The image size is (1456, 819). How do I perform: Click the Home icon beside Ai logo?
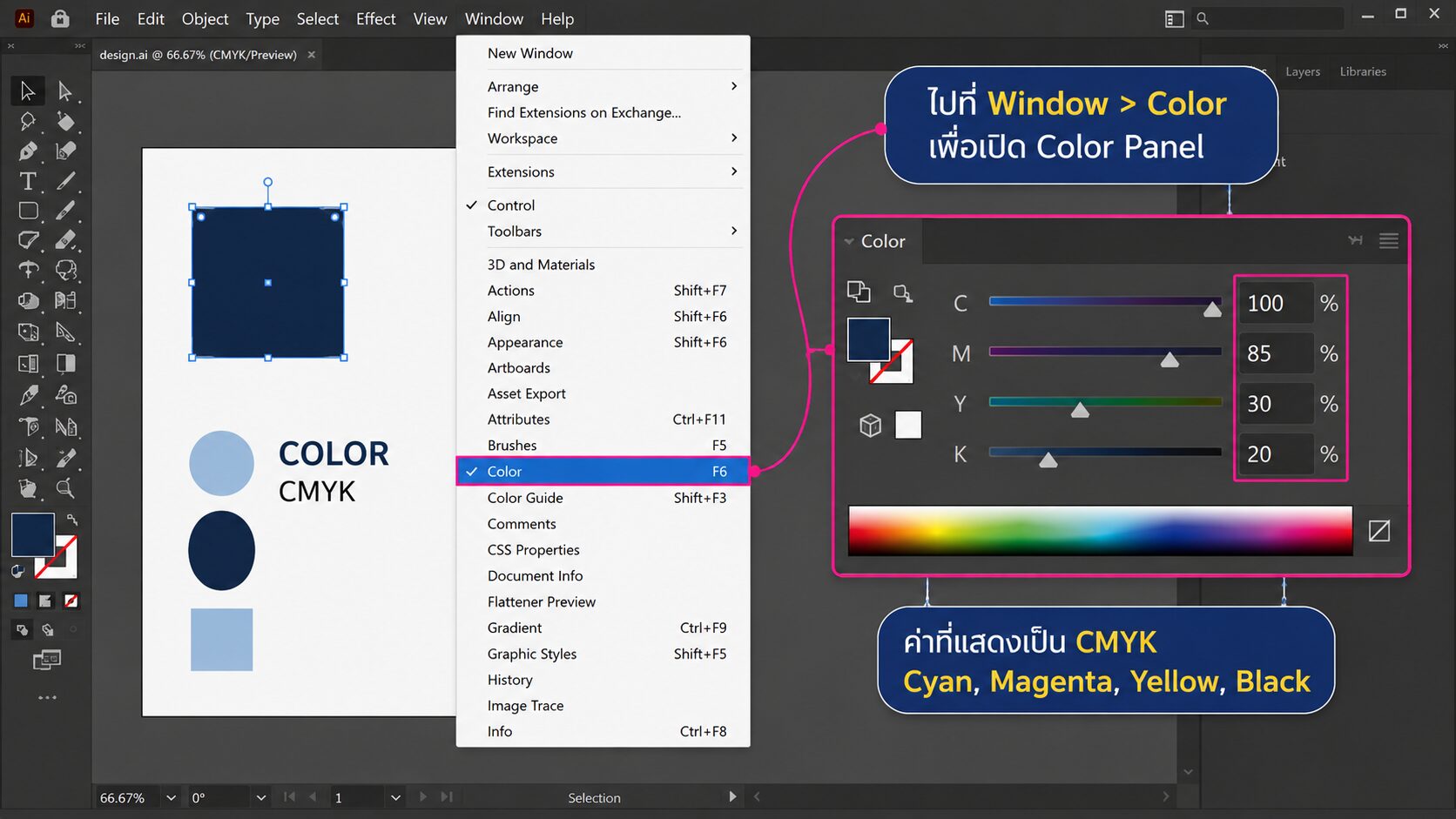pos(60,18)
